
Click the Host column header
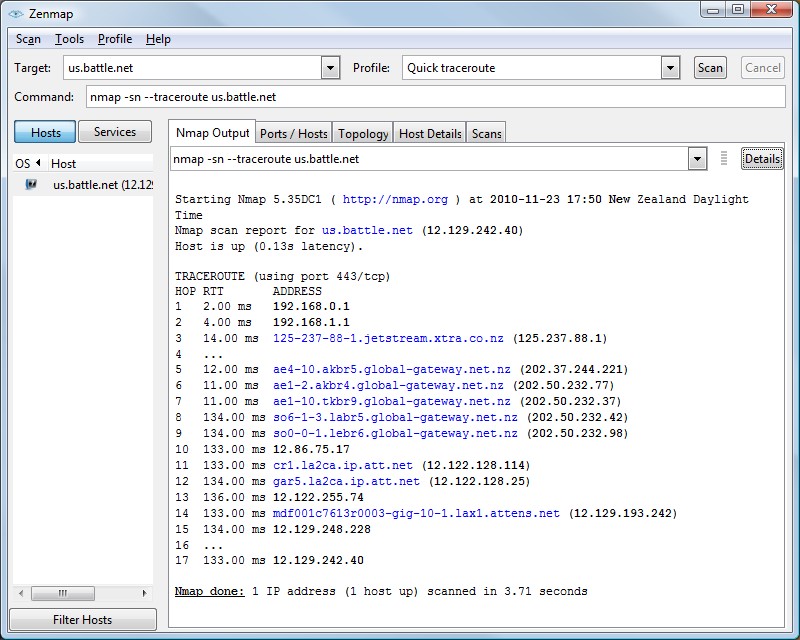click(x=101, y=163)
